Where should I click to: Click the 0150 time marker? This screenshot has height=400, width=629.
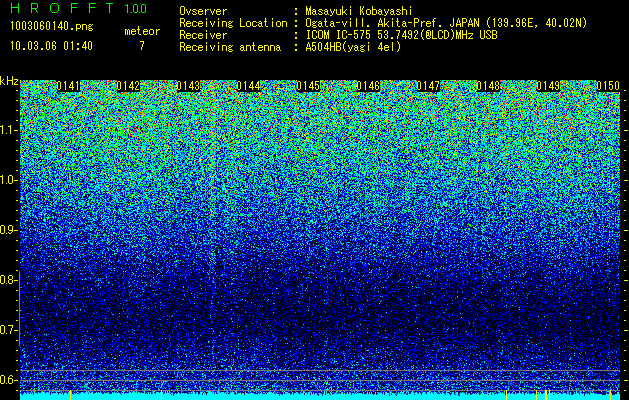608,86
